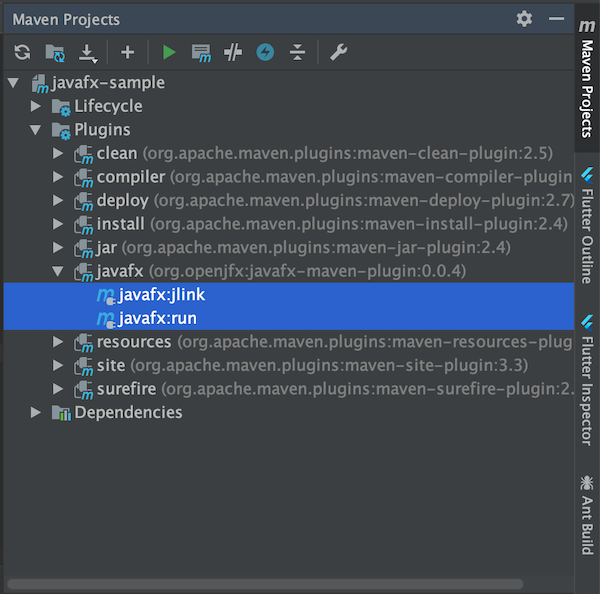Image resolution: width=600 pixels, height=594 pixels.
Task: Expand the Dependencies node
Action: coord(36,413)
